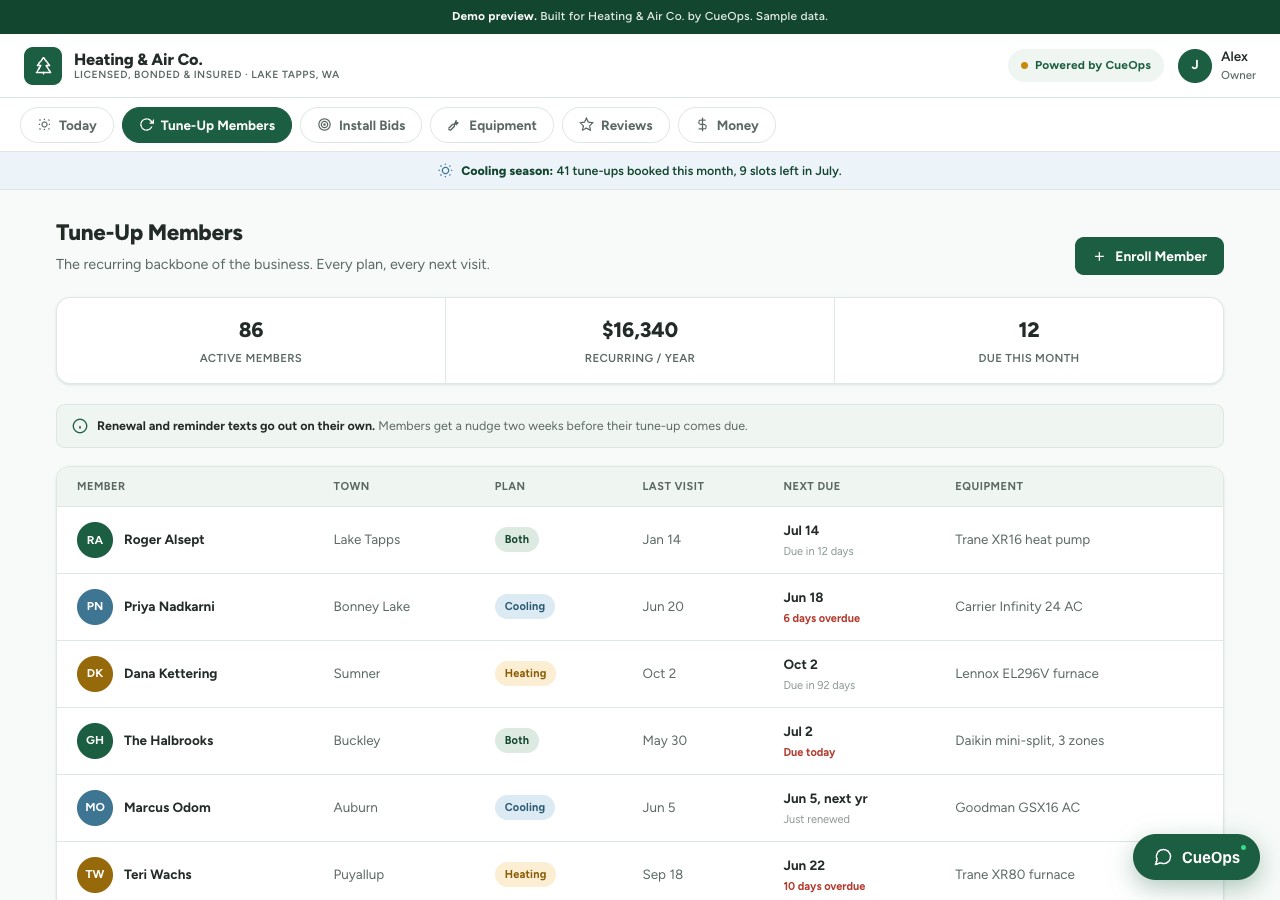Click the 6 days overdue label
This screenshot has width=1280, height=900.
click(822, 619)
